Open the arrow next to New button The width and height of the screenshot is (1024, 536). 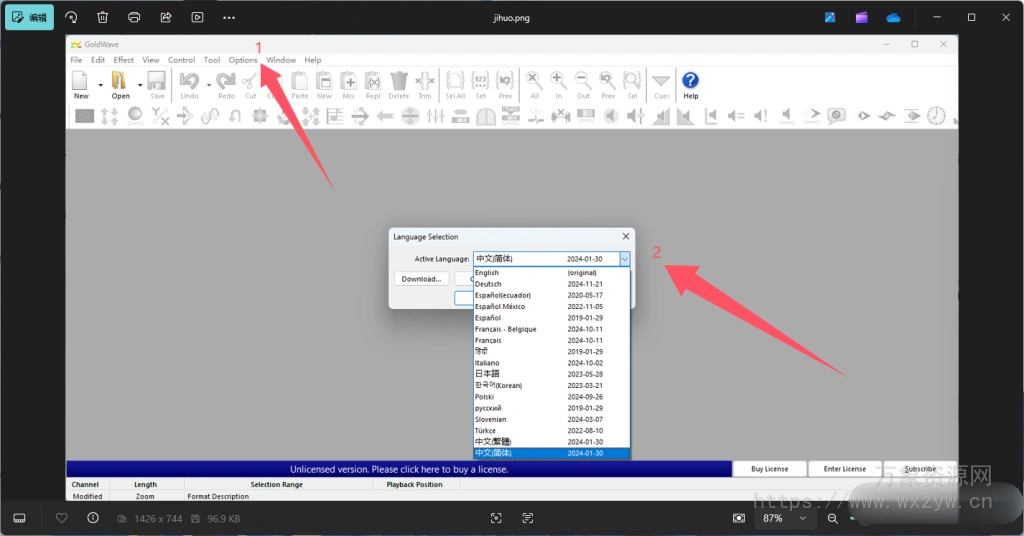pyautogui.click(x=100, y=85)
